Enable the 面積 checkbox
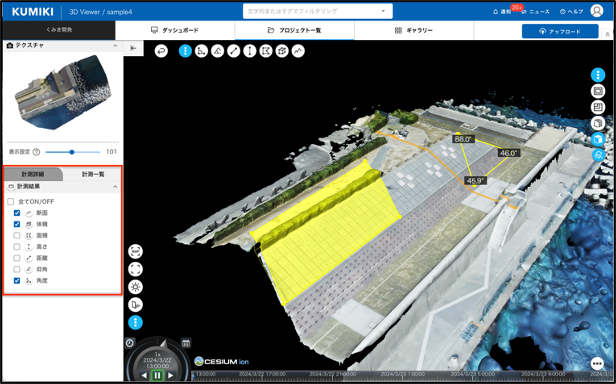 [17, 235]
